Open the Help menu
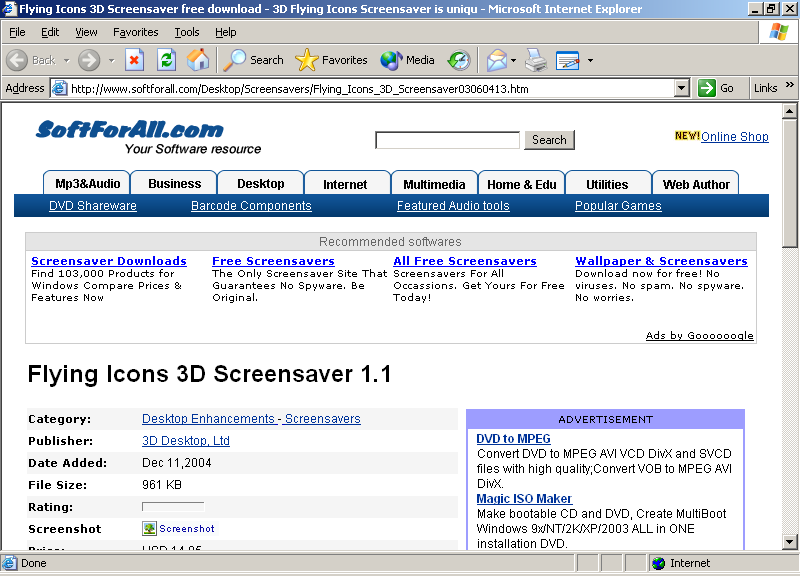The image size is (800, 576). [226, 32]
